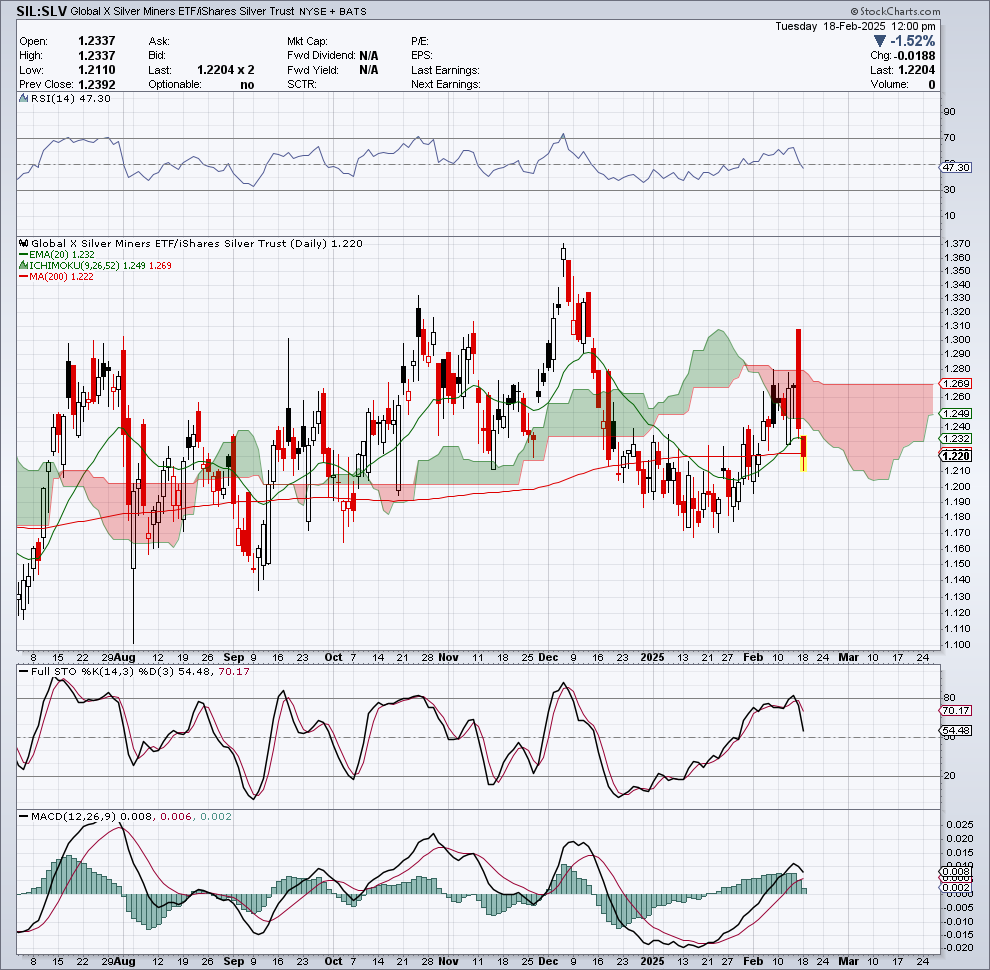Viewport: 990px width, 970px height.
Task: Click the Fwd Dividend N/A value
Action: click(x=369, y=56)
